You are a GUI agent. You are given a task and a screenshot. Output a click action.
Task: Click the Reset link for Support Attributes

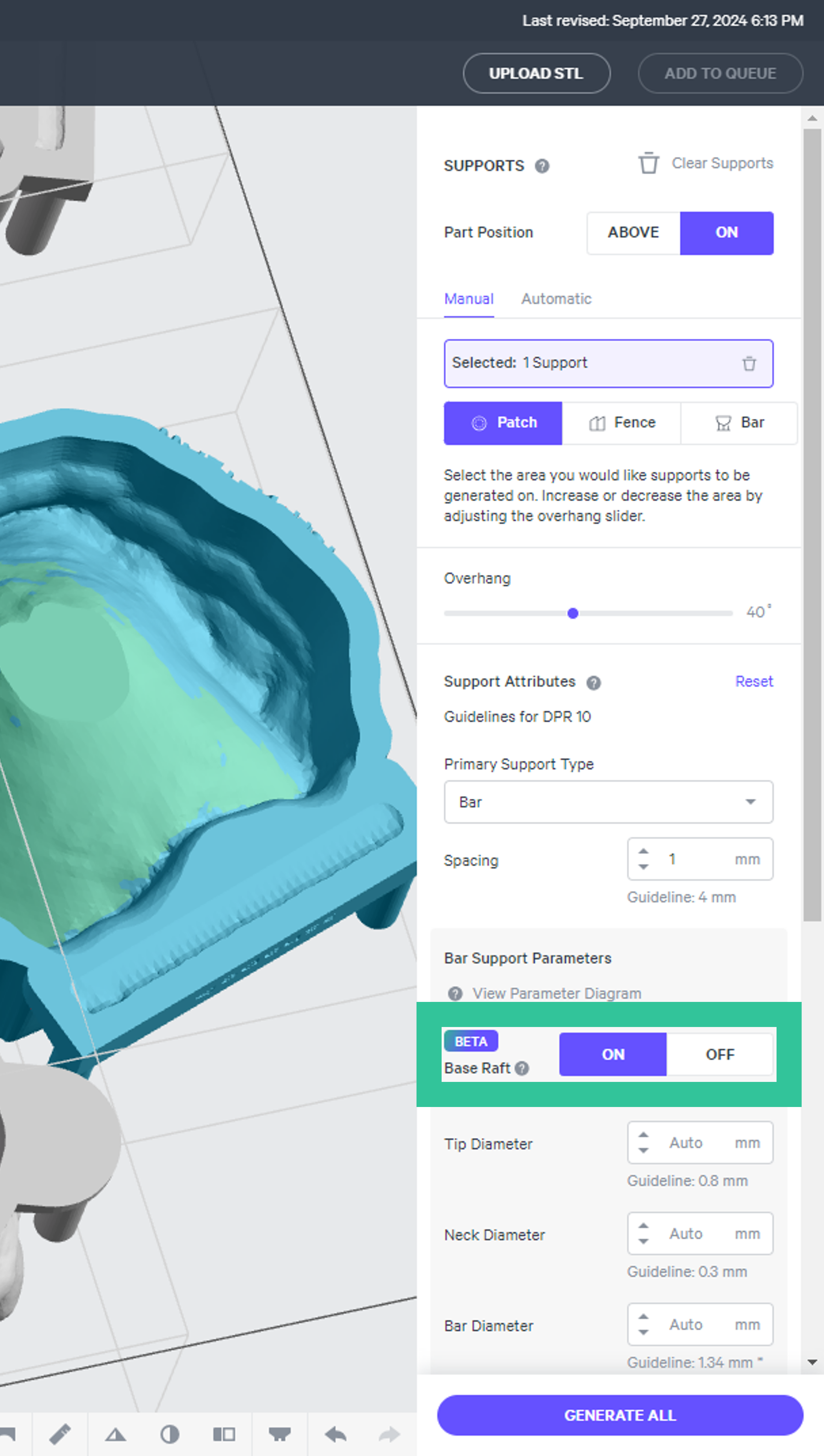click(x=754, y=682)
